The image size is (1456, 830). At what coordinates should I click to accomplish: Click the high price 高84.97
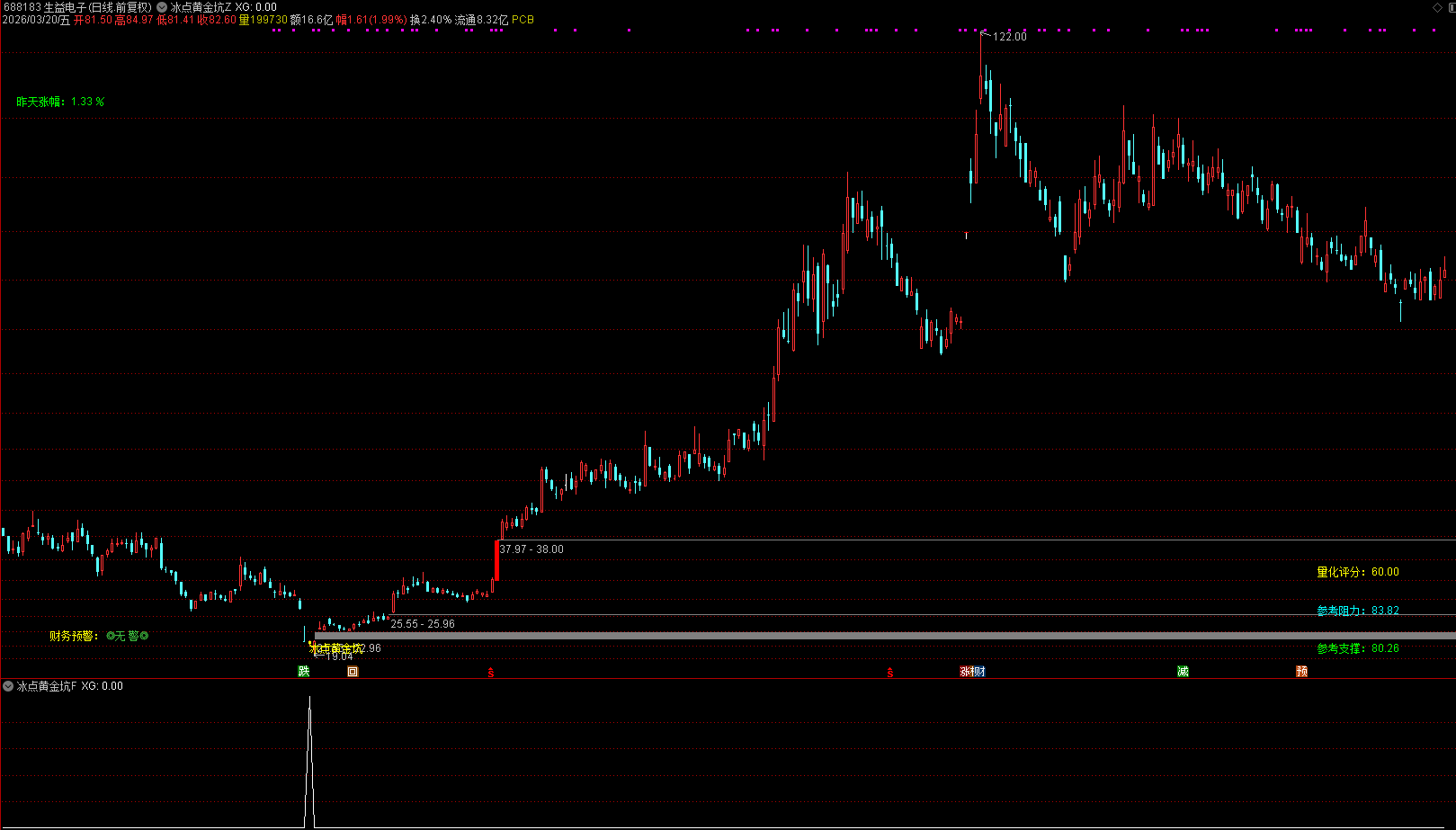pos(134,20)
